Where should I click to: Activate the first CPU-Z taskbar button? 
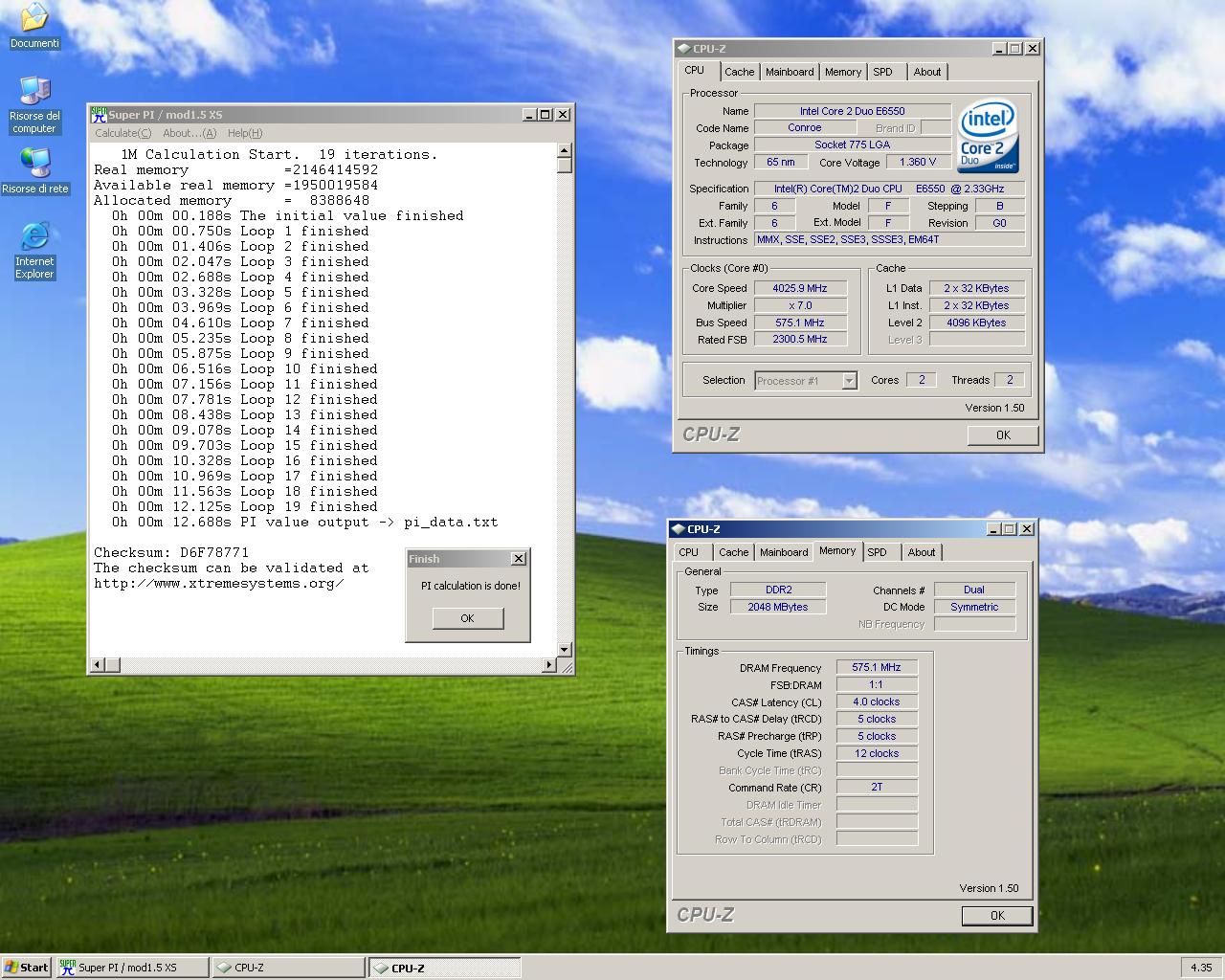tap(288, 967)
